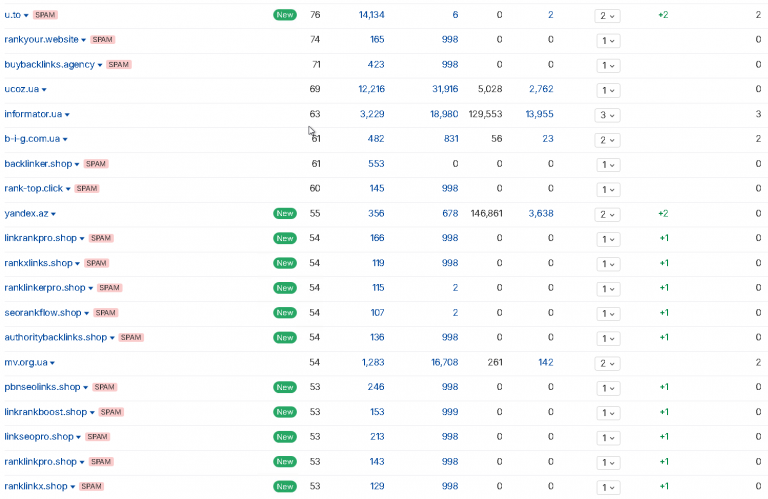Click value 678 in yandex.az row
768x499 pixels.
450,214
